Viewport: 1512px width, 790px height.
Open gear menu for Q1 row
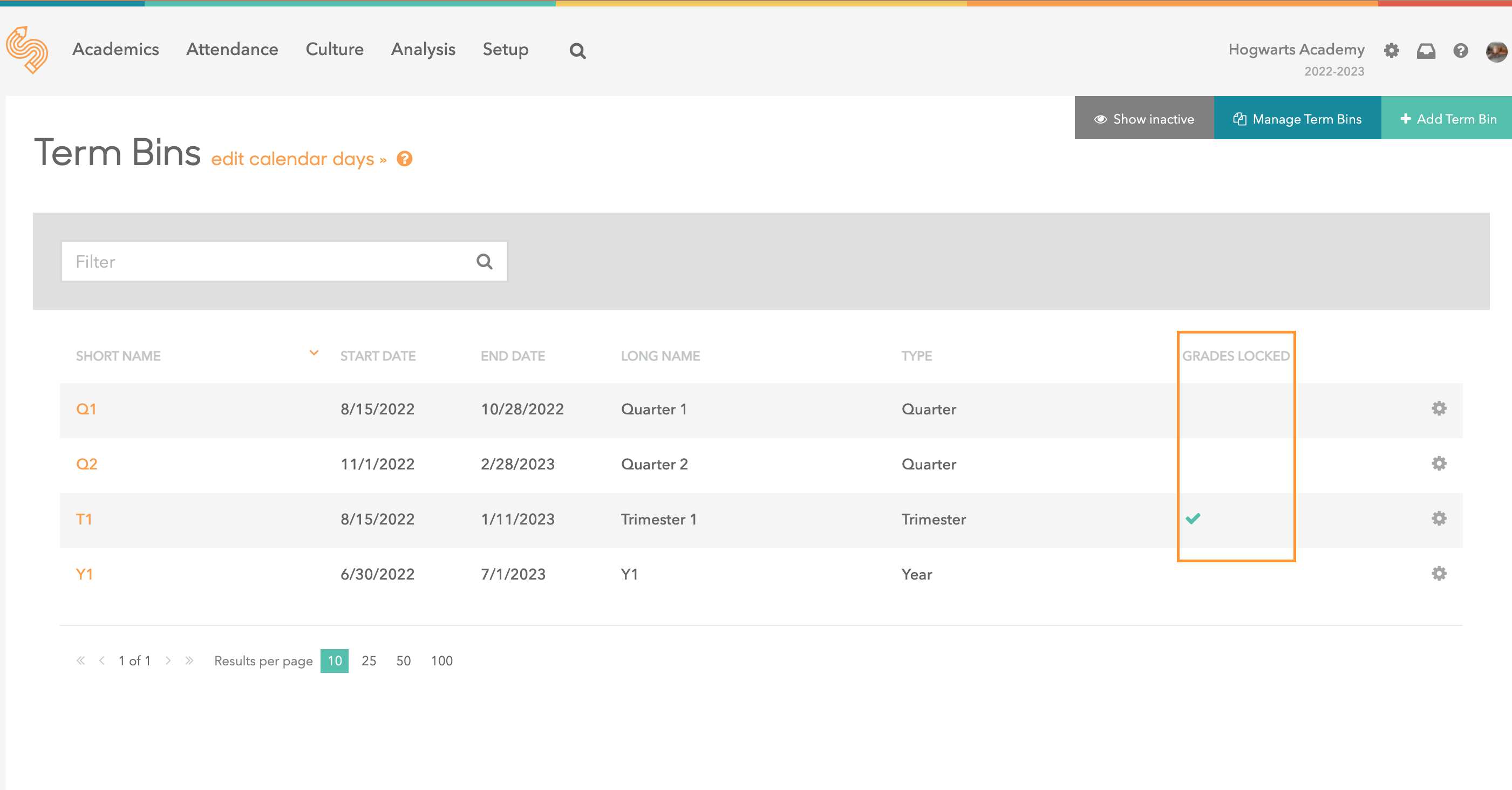point(1439,408)
